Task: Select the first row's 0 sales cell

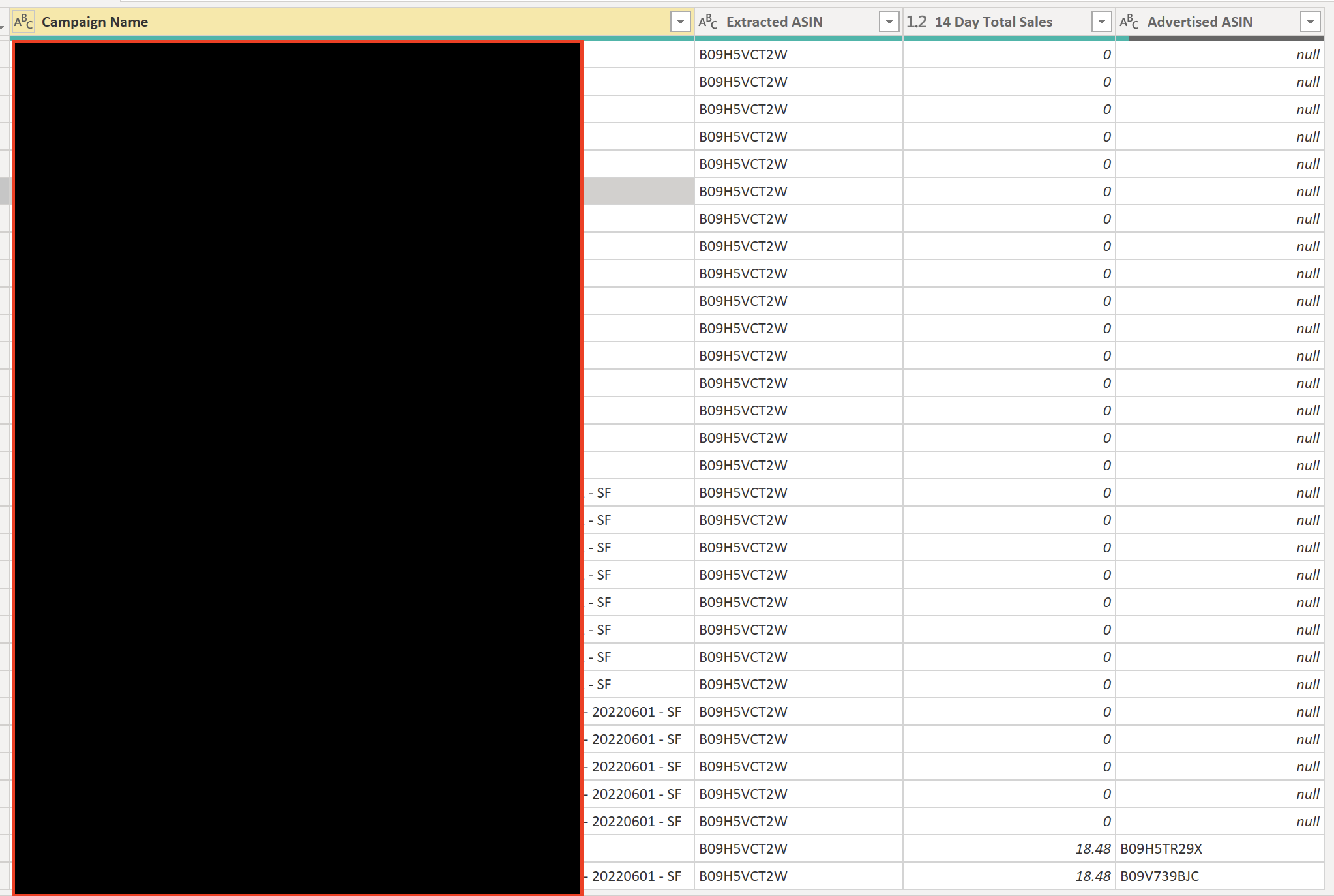Action: [1009, 54]
